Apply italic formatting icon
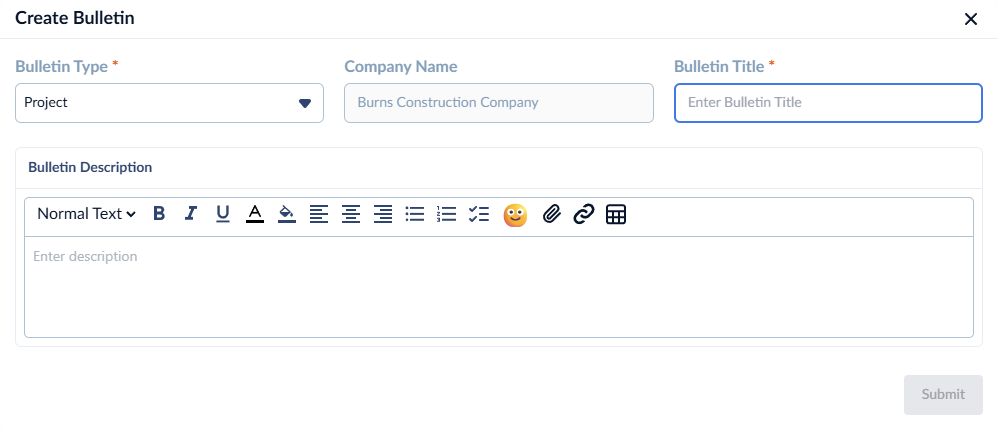998x430 pixels. click(x=190, y=214)
